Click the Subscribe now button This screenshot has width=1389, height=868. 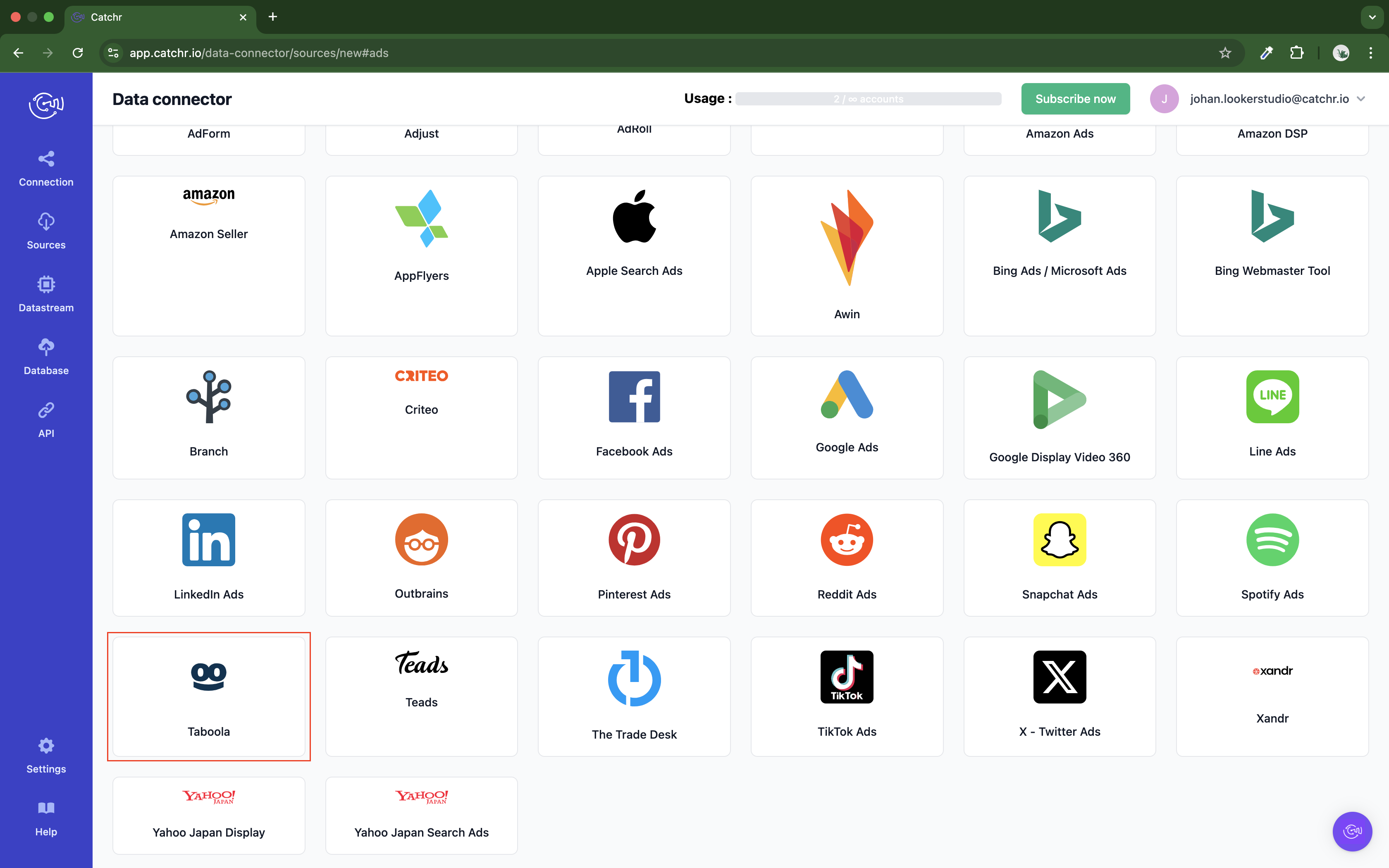coord(1075,99)
